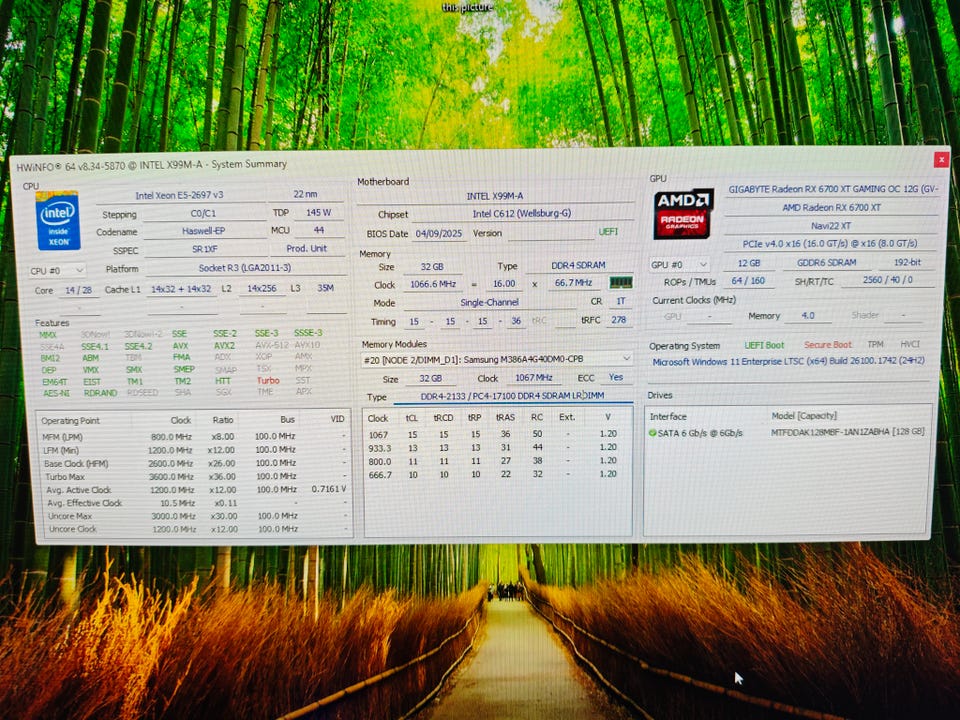Click the 1066.6 MHz memory clock value
Screen dimensions: 960x720
(x=433, y=284)
